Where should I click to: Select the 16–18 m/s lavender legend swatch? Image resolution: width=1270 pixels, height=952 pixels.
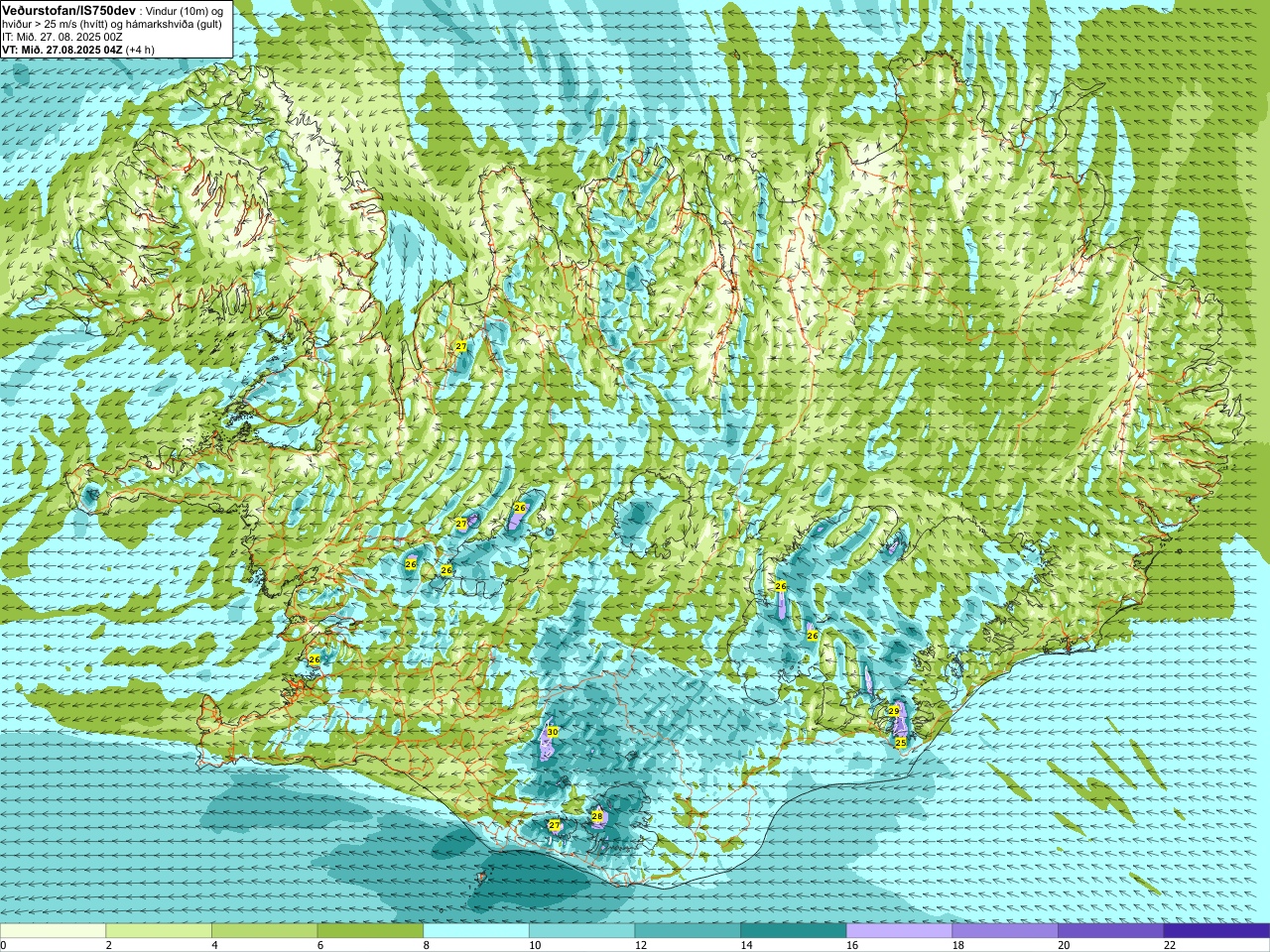pos(899,931)
